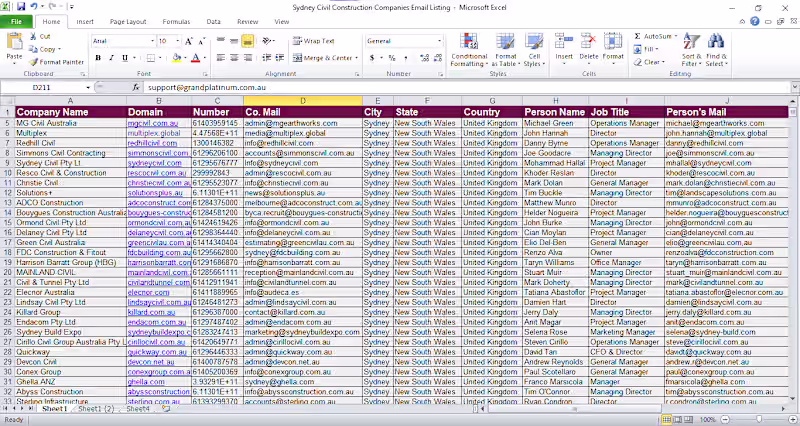800x426 pixels.
Task: Open the killard.com.au domain link
Action: (x=151, y=312)
